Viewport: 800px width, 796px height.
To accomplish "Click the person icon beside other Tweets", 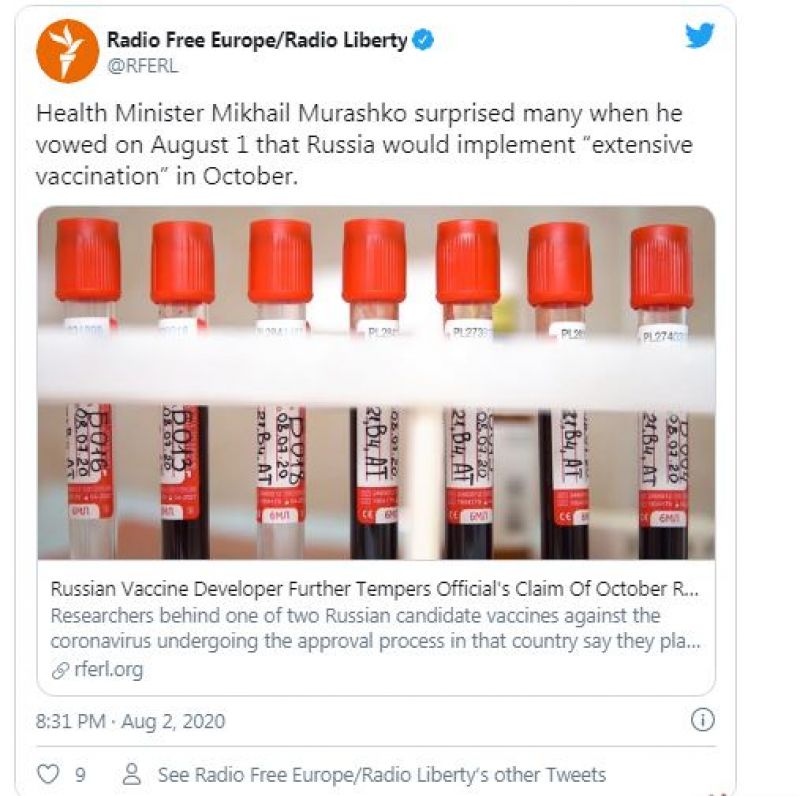I will (132, 774).
